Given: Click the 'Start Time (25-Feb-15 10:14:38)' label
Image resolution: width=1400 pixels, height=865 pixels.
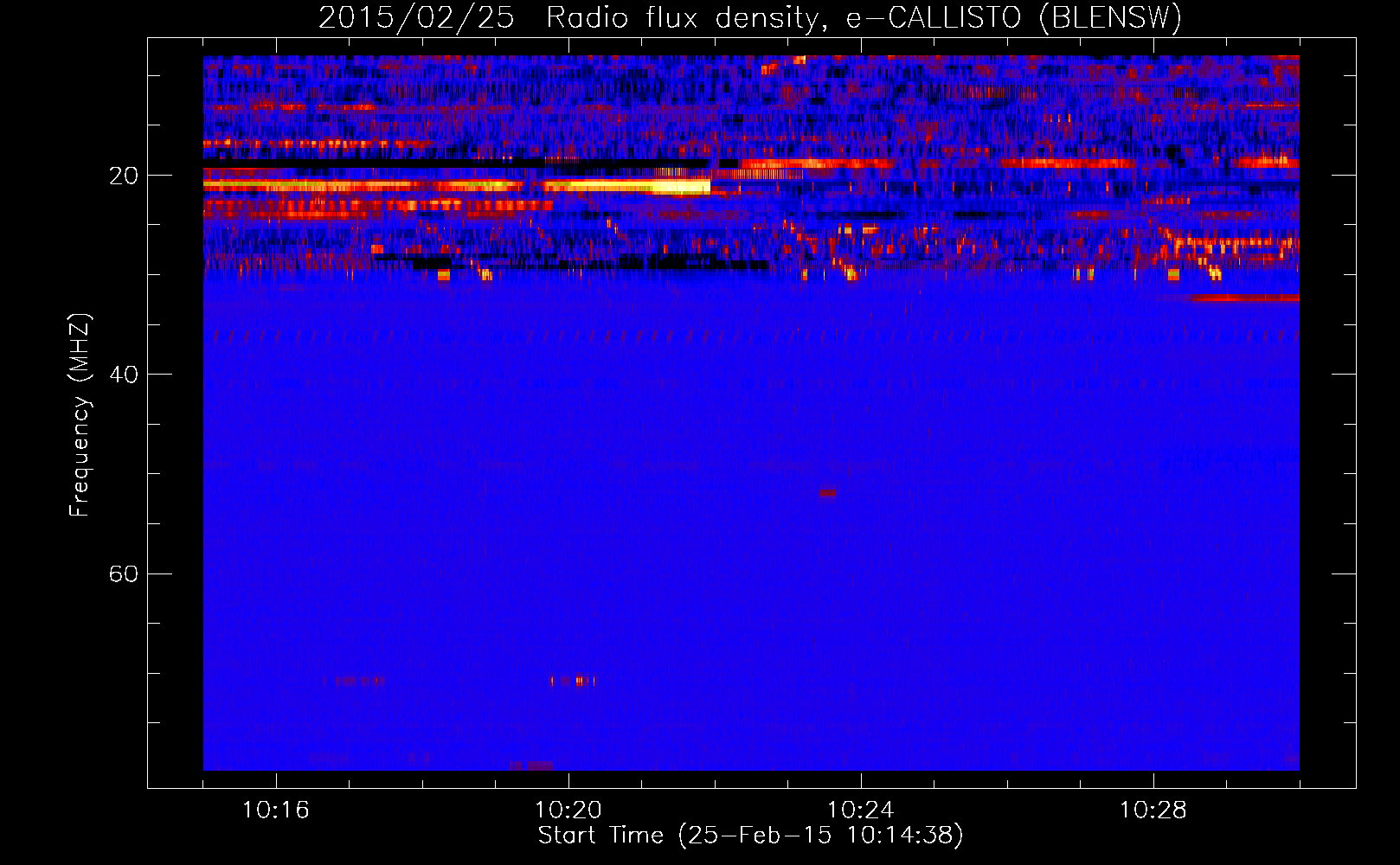Looking at the screenshot, I should 750,836.
